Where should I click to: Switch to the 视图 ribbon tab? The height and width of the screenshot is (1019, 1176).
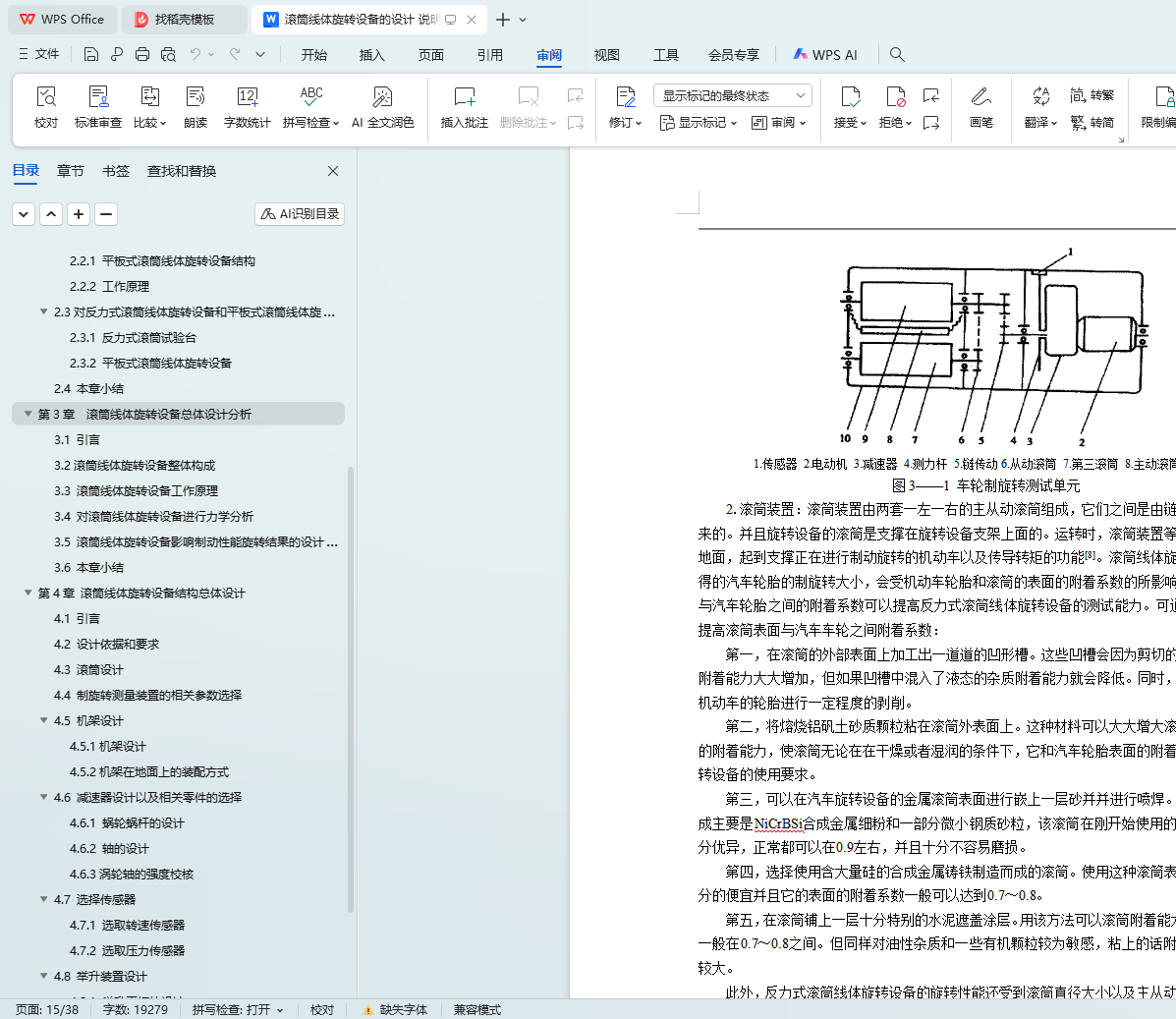(x=607, y=55)
